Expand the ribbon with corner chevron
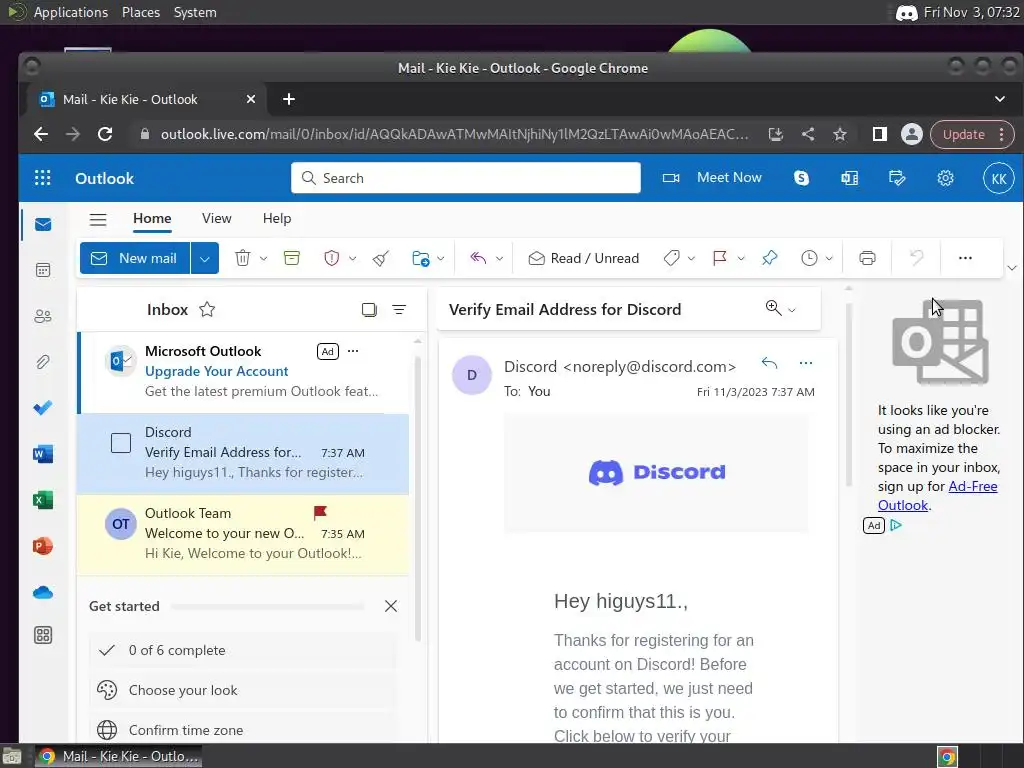The width and height of the screenshot is (1024, 768). pyautogui.click(x=1012, y=268)
